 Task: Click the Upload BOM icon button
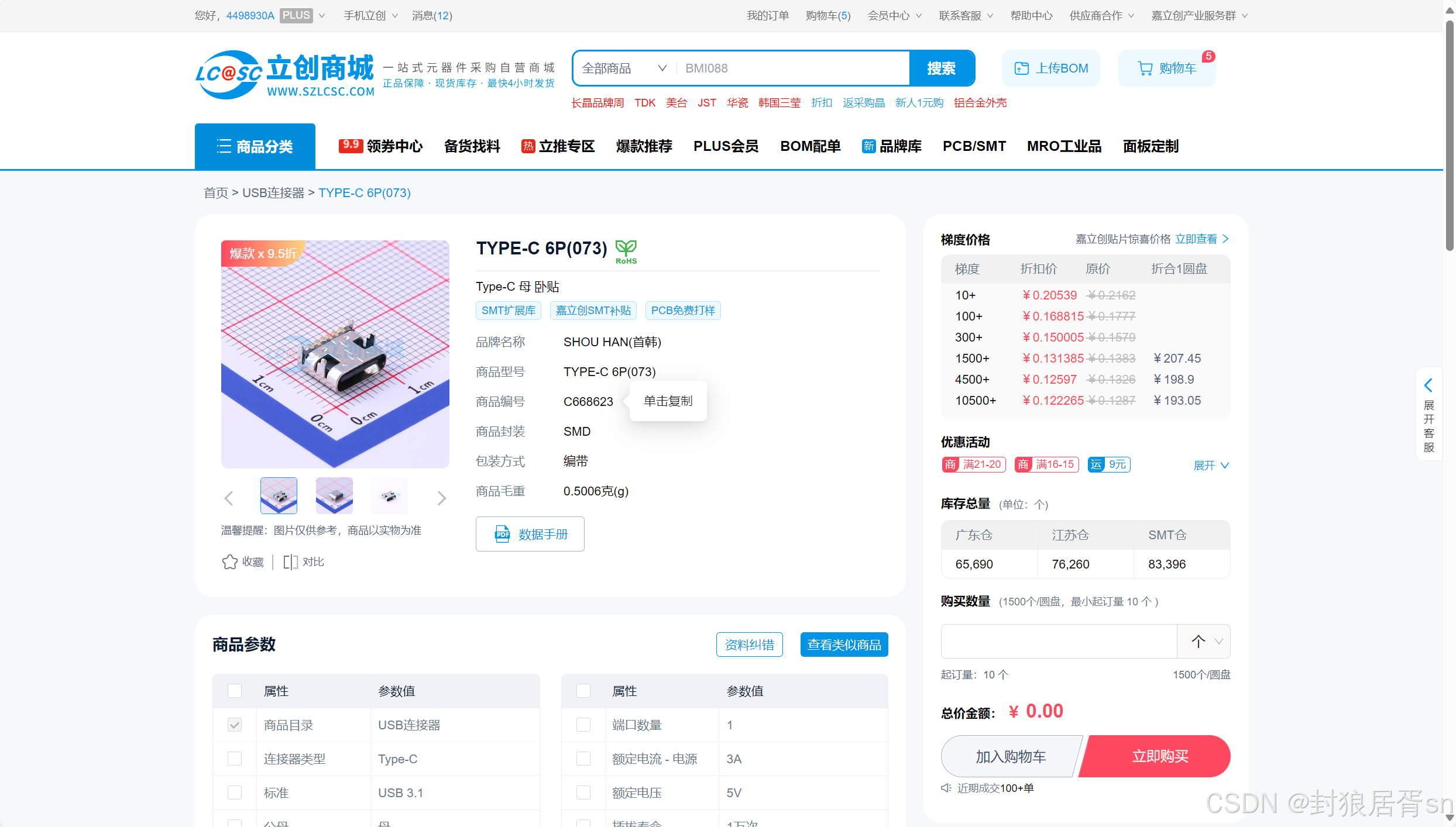(1021, 68)
